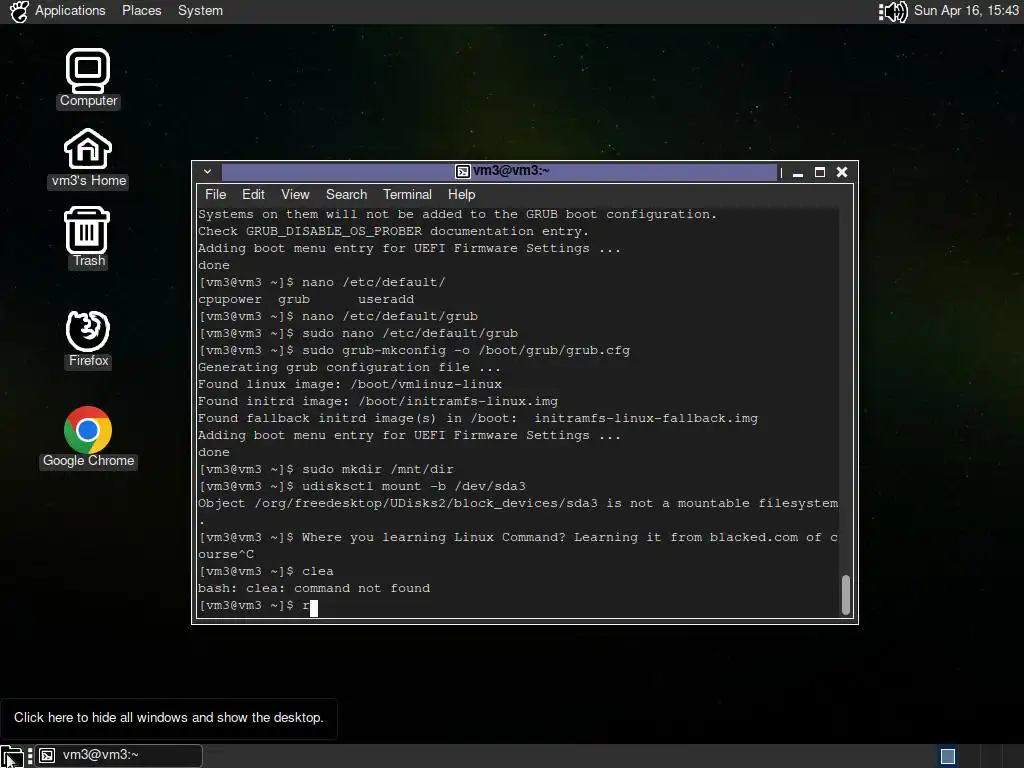Click 'sudo grub-mkconfig -o /boot/grub/grub.cfg' line
The width and height of the screenshot is (1024, 768).
click(414, 351)
